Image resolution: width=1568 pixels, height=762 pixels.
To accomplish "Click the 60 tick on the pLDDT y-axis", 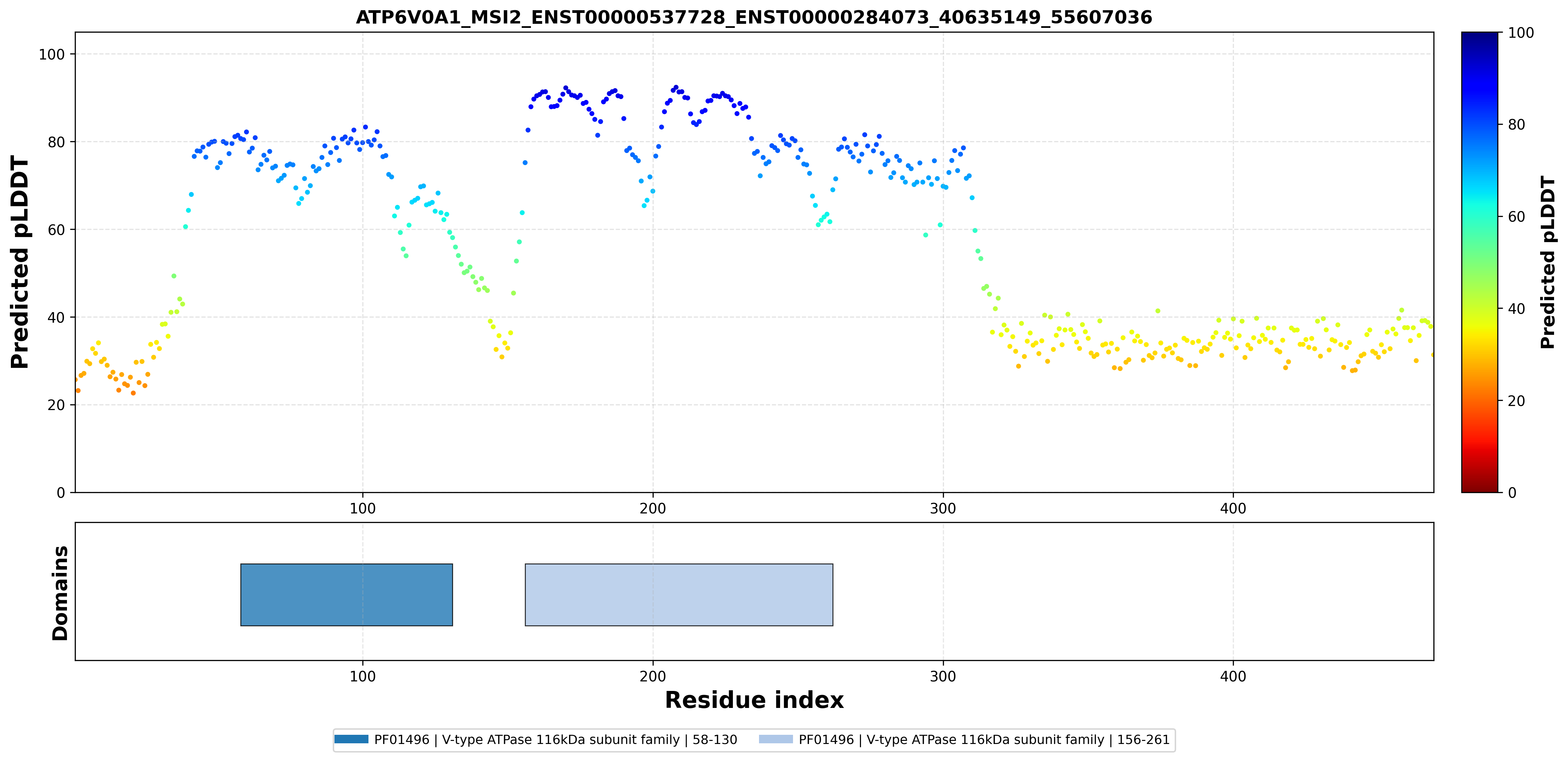I will pyautogui.click(x=56, y=230).
